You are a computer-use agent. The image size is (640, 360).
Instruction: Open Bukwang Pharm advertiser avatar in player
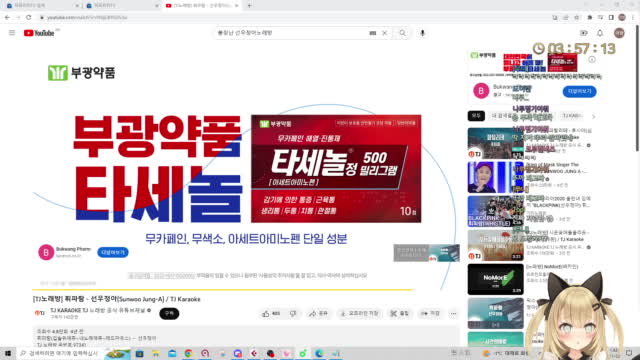coord(46,252)
